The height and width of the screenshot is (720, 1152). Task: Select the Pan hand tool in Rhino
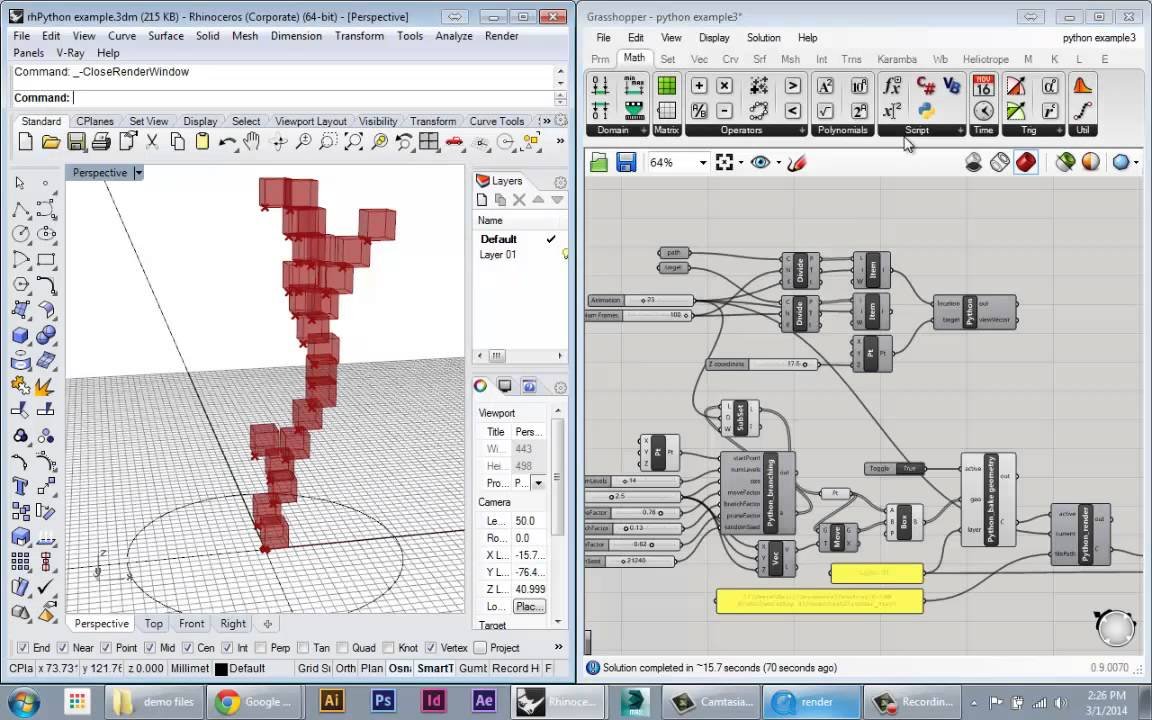[252, 141]
